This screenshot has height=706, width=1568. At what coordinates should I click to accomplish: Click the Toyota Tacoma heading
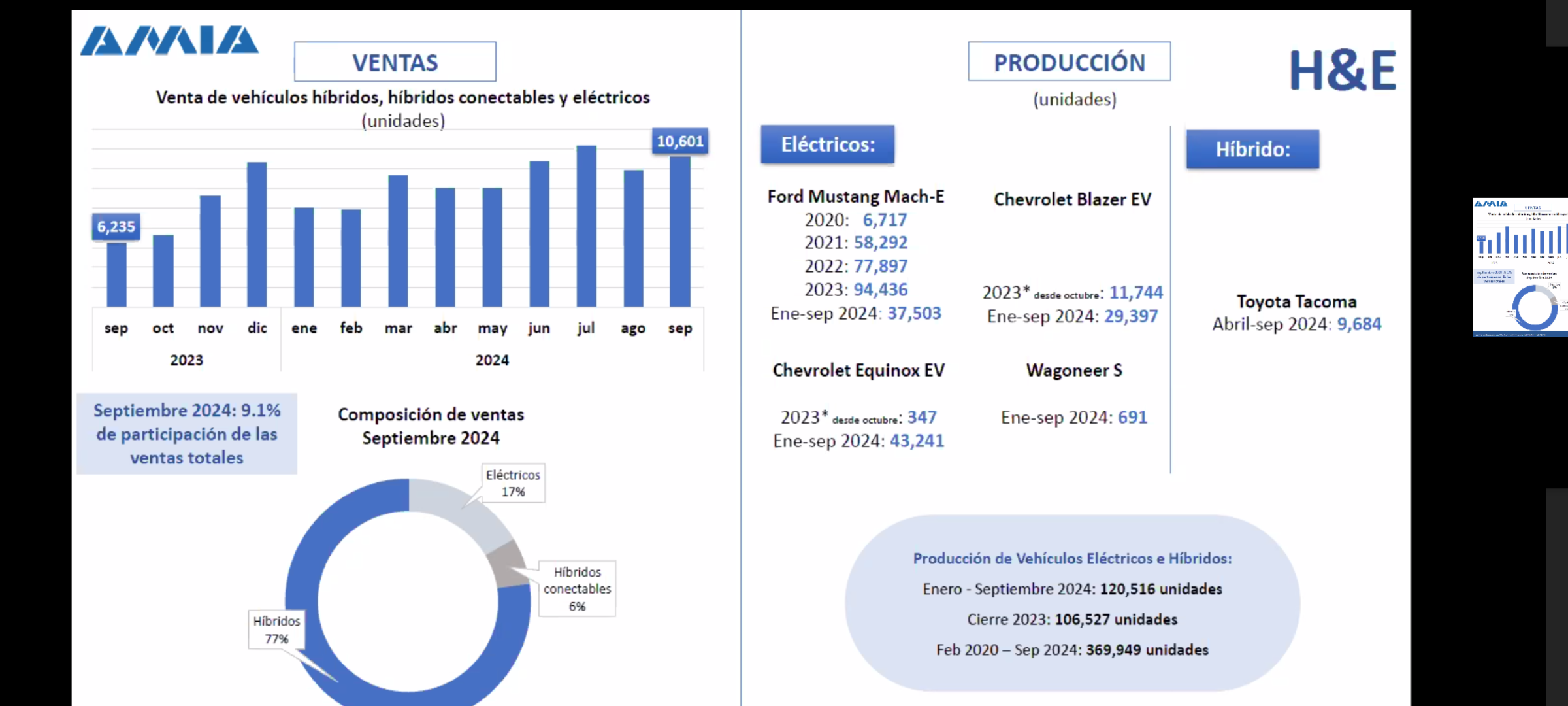(x=1296, y=301)
